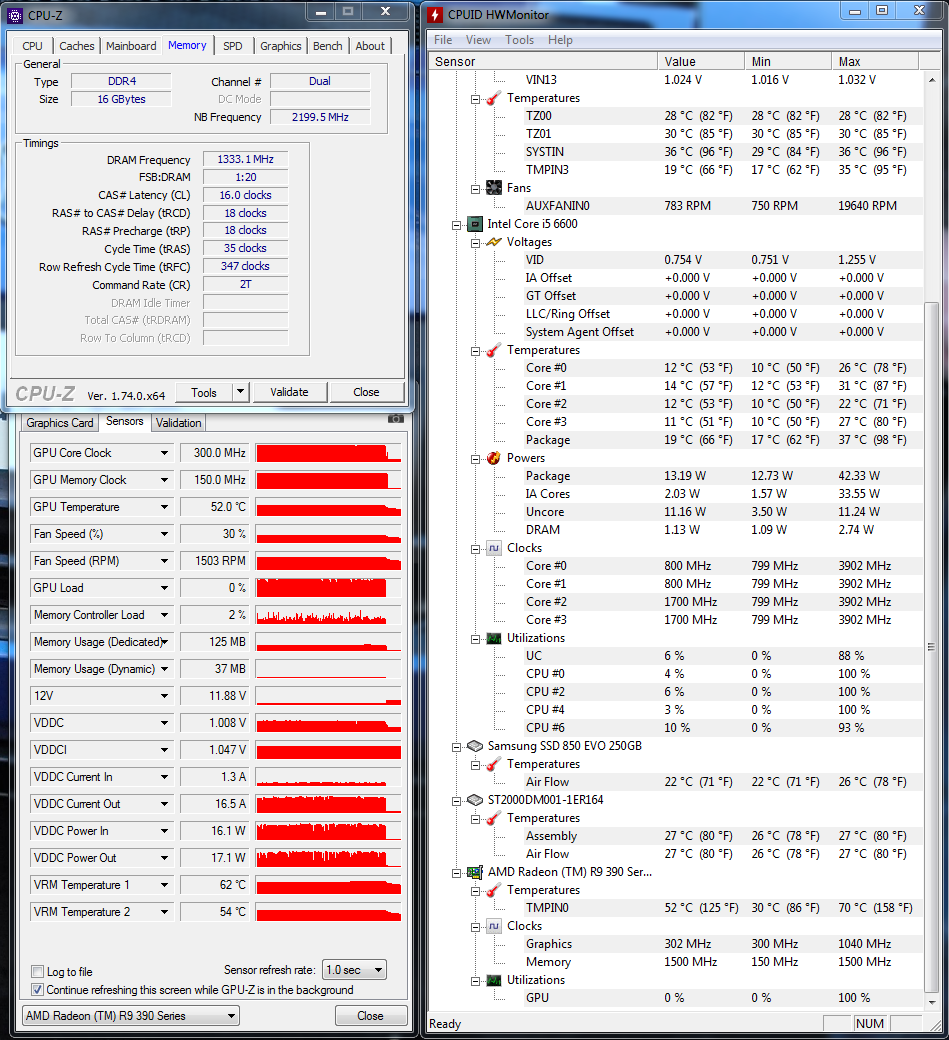Click the ST2000DM001 hard drive icon
Viewport: 949px width, 1040px height.
tap(475, 800)
